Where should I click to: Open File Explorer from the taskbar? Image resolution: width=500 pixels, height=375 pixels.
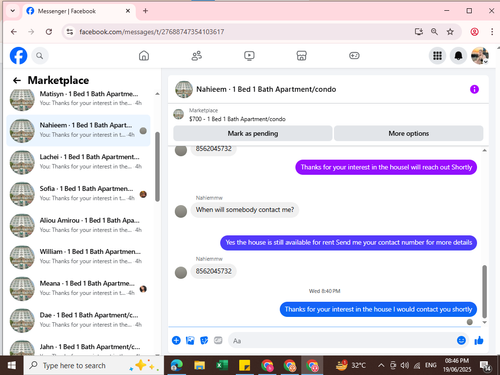(x=199, y=365)
